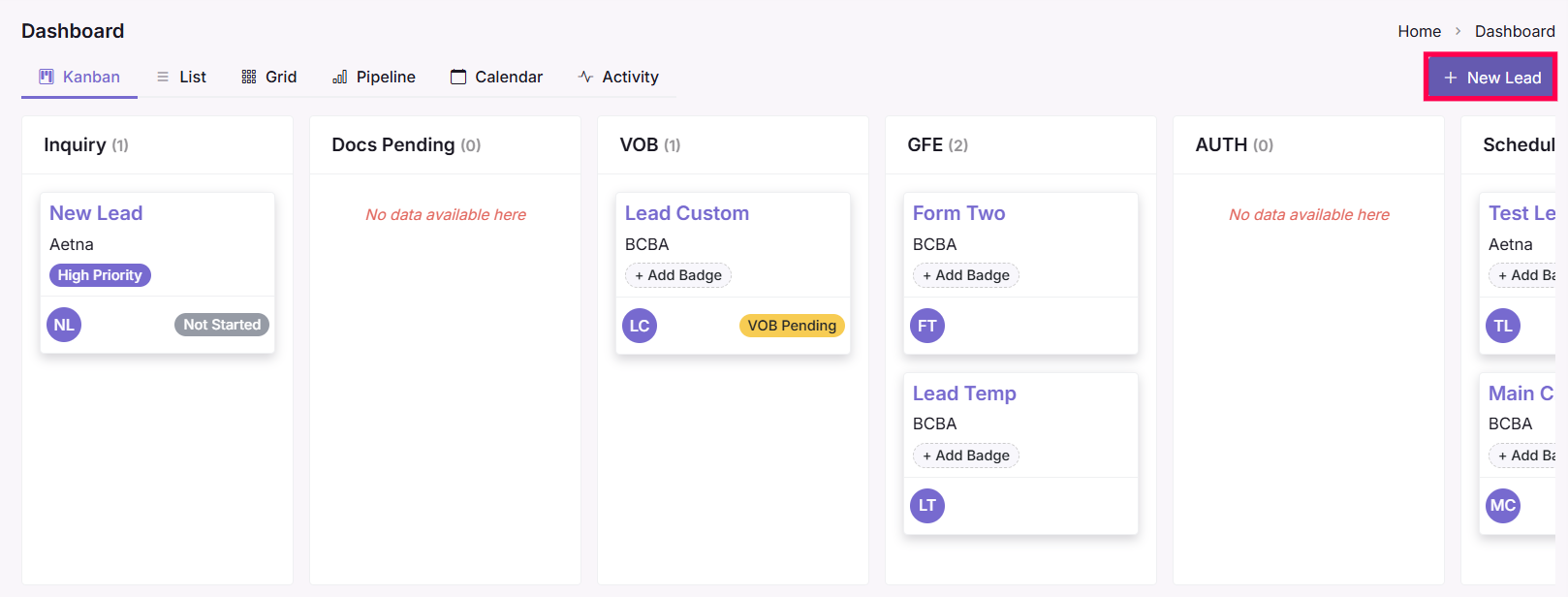This screenshot has height=597, width=1568.
Task: Open the Grid view tab
Action: tap(269, 77)
